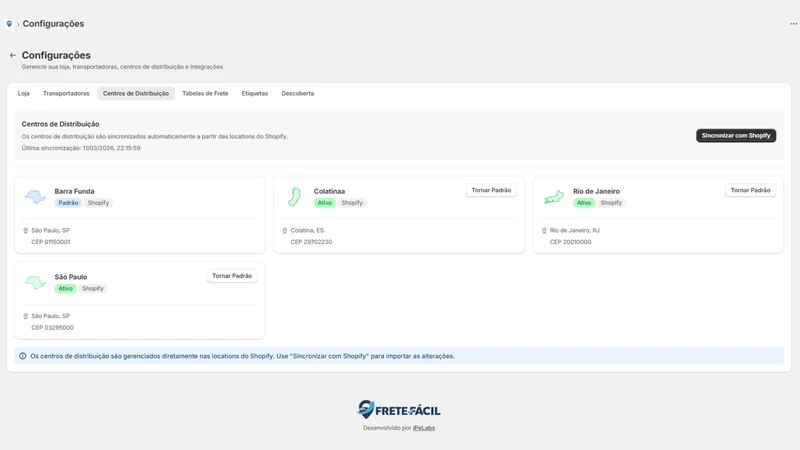Click CEP 29702230 text
Image resolution: width=800 pixels, height=450 pixels.
click(311, 242)
